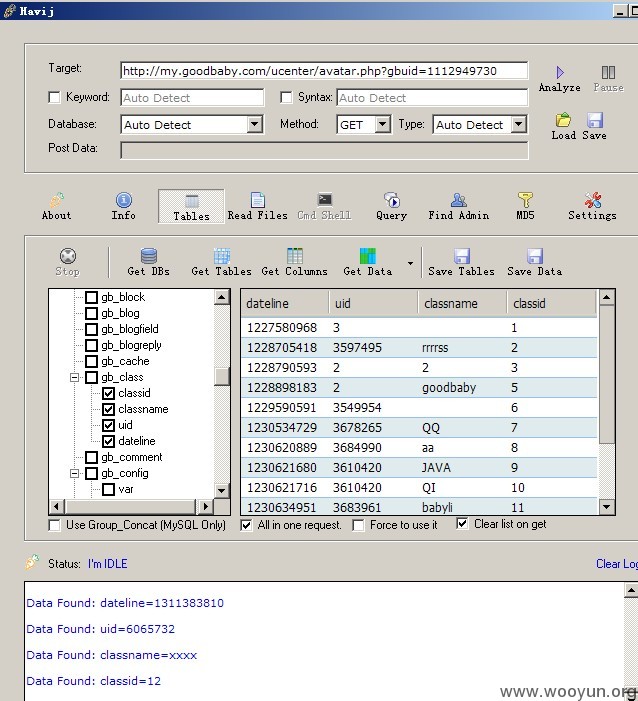Uncheck Clear list on get
The image size is (638, 701).
click(x=462, y=524)
